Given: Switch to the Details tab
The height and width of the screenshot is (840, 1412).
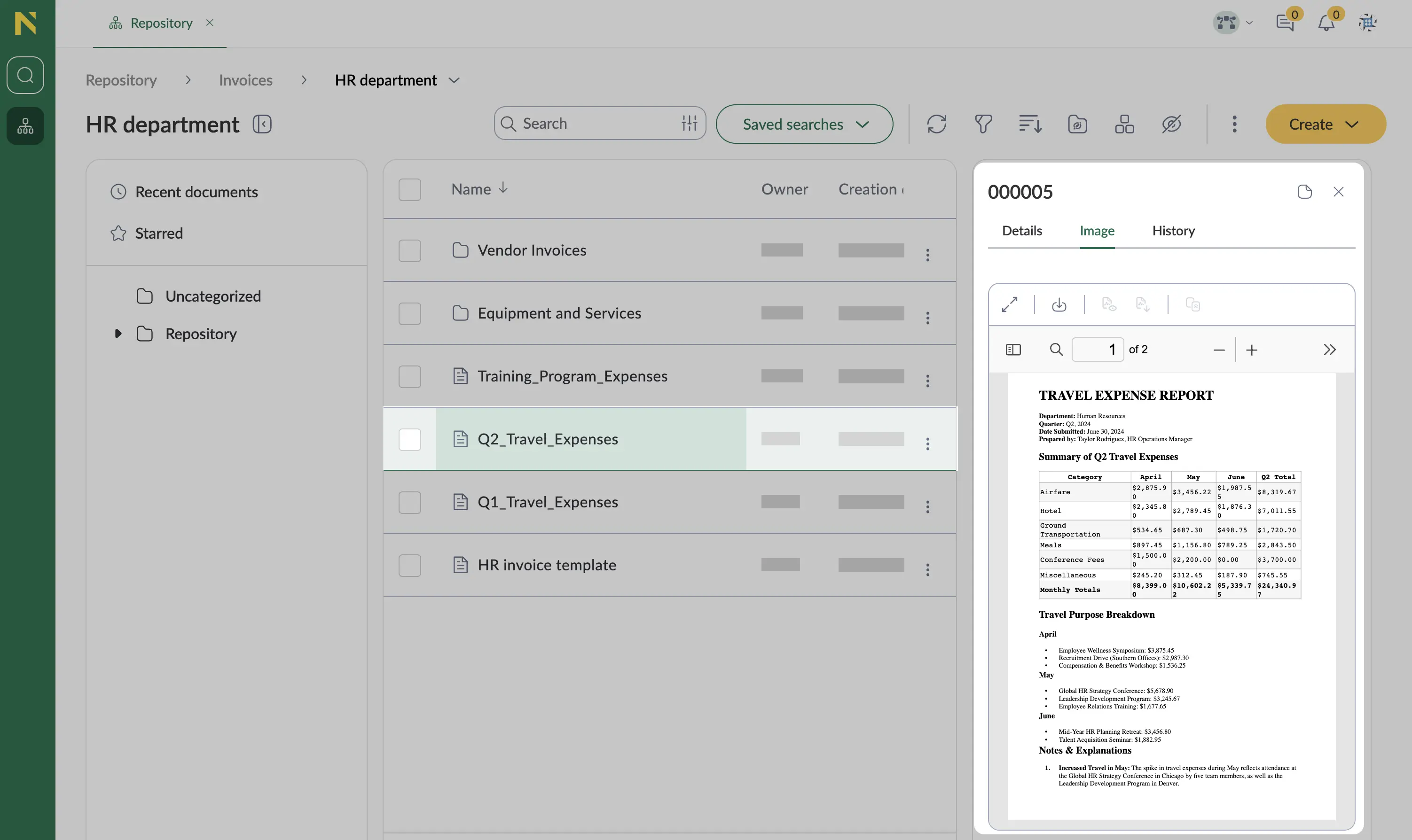Looking at the screenshot, I should (1022, 231).
